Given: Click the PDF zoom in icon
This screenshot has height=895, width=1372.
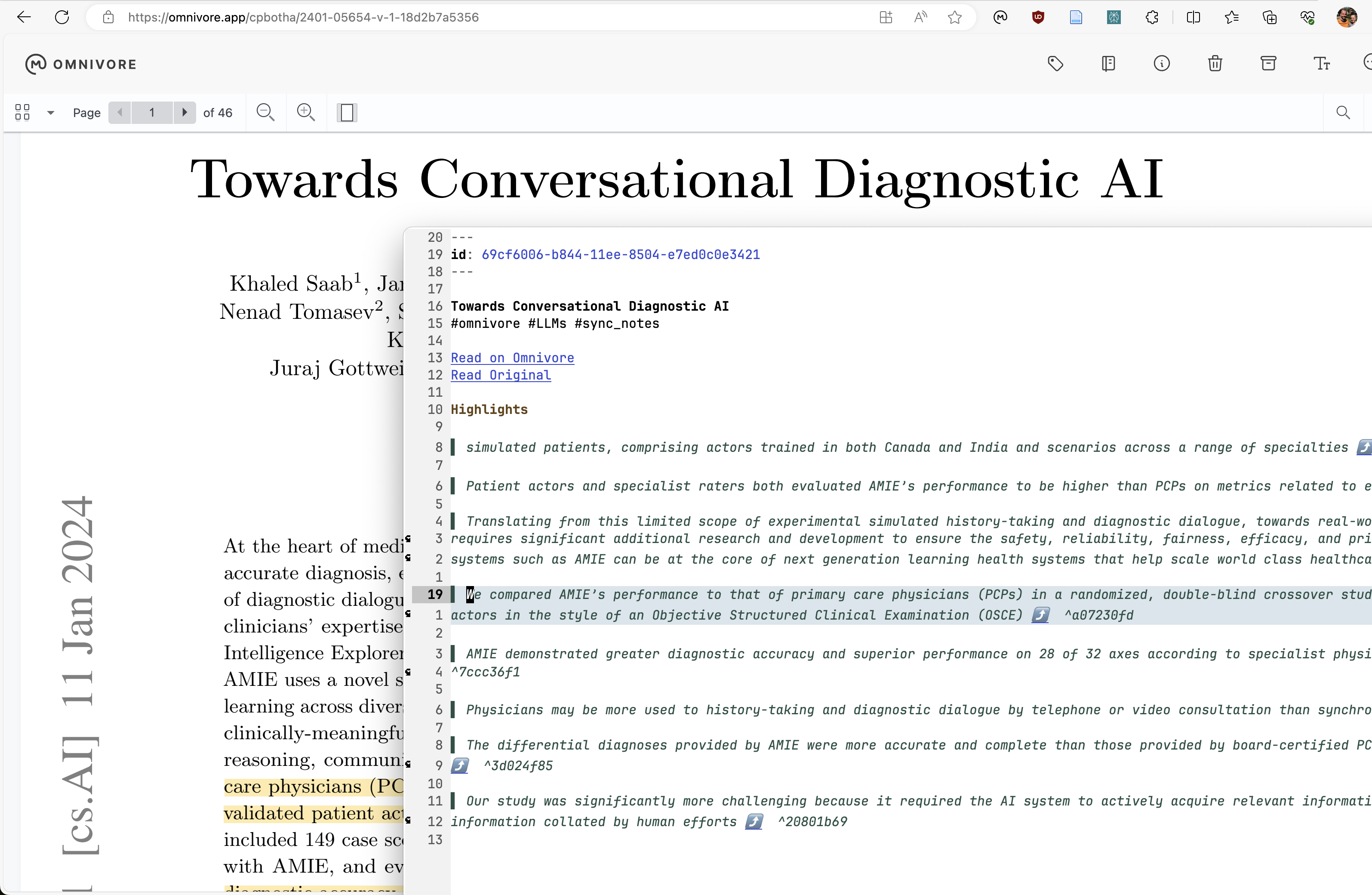Looking at the screenshot, I should click(305, 112).
